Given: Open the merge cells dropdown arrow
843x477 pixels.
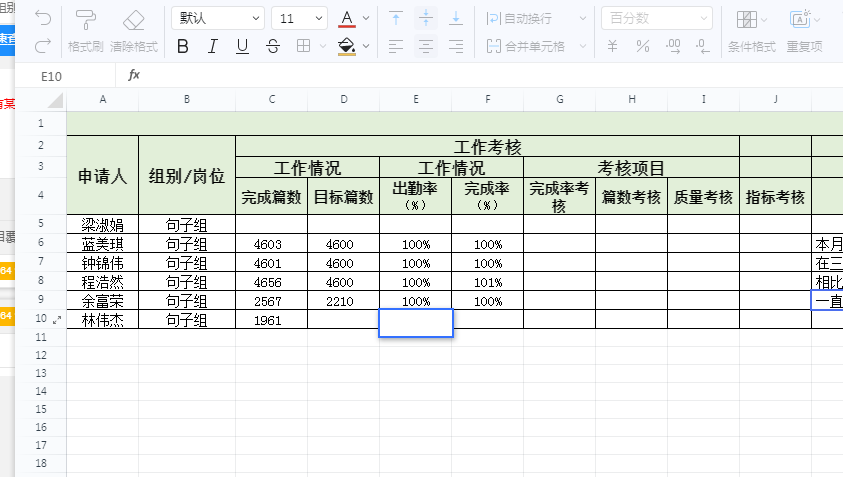Looking at the screenshot, I should click(x=583, y=46).
